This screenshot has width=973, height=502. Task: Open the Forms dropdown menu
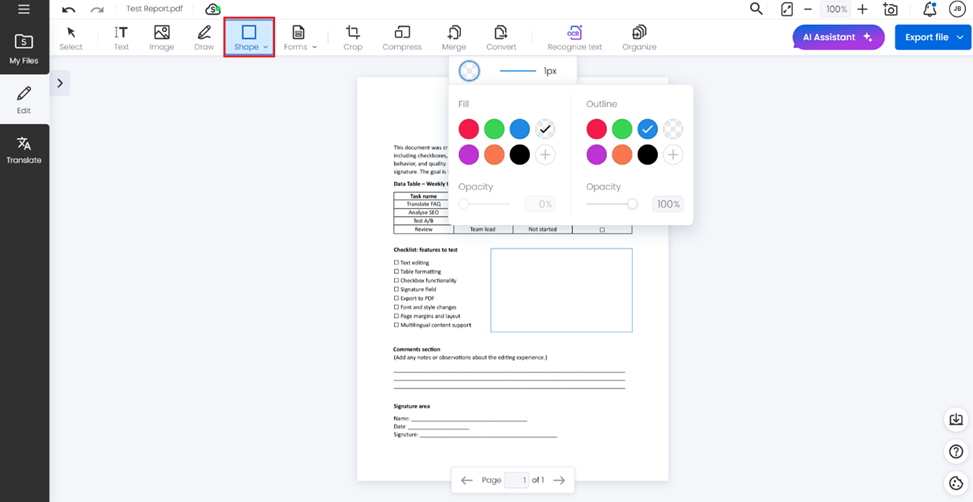(x=300, y=38)
